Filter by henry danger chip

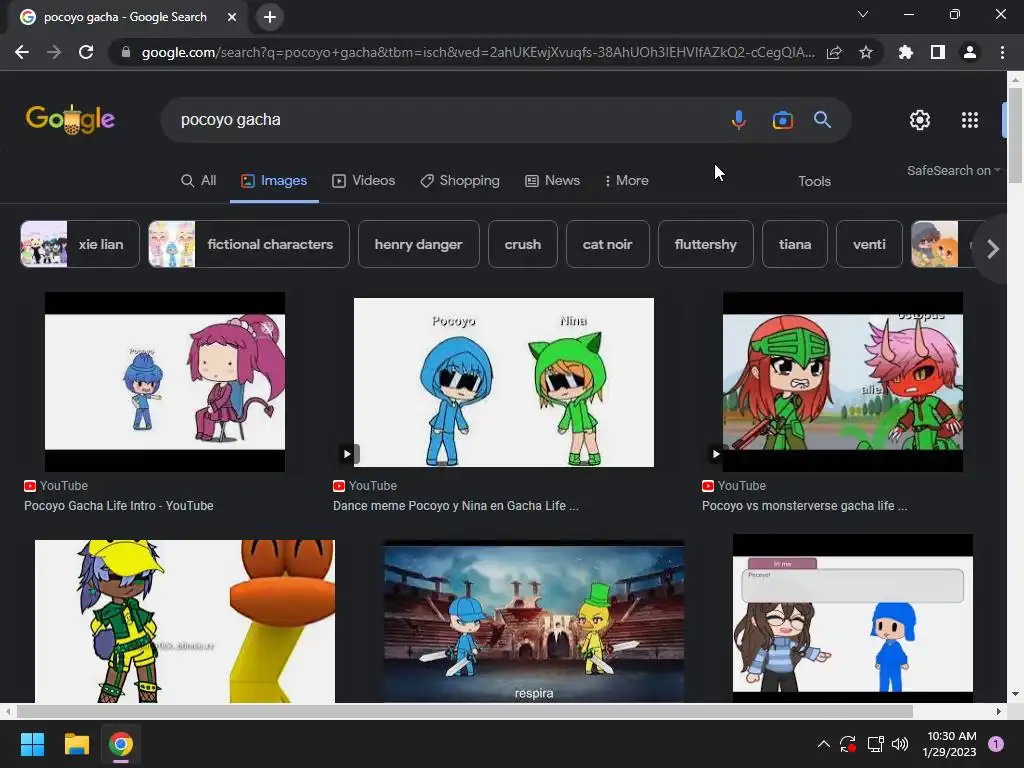419,244
